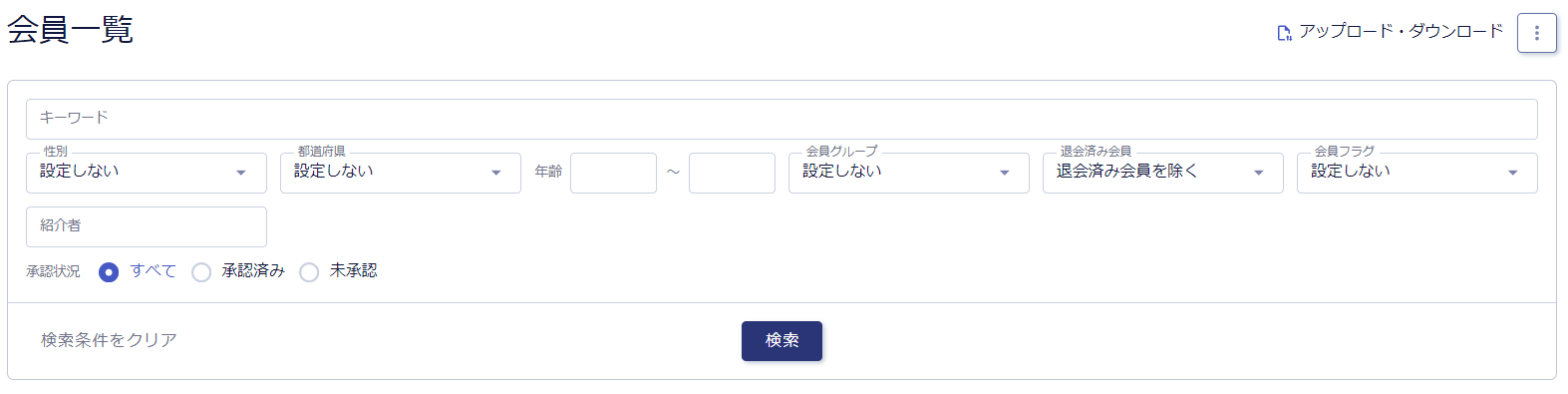Click the 都道府県 dropdown arrow icon

(495, 173)
